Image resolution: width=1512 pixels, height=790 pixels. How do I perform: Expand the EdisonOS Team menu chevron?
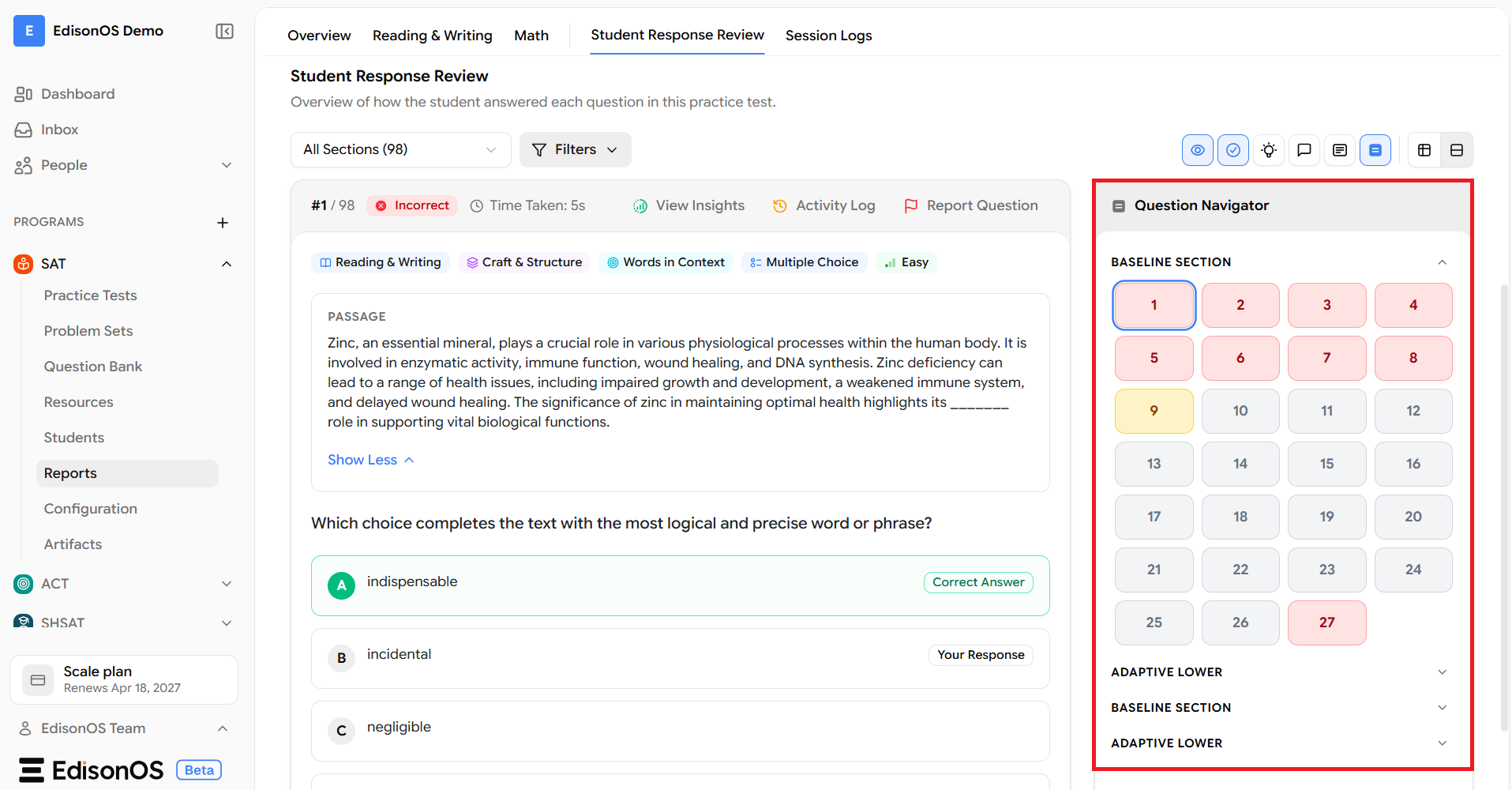tap(223, 728)
